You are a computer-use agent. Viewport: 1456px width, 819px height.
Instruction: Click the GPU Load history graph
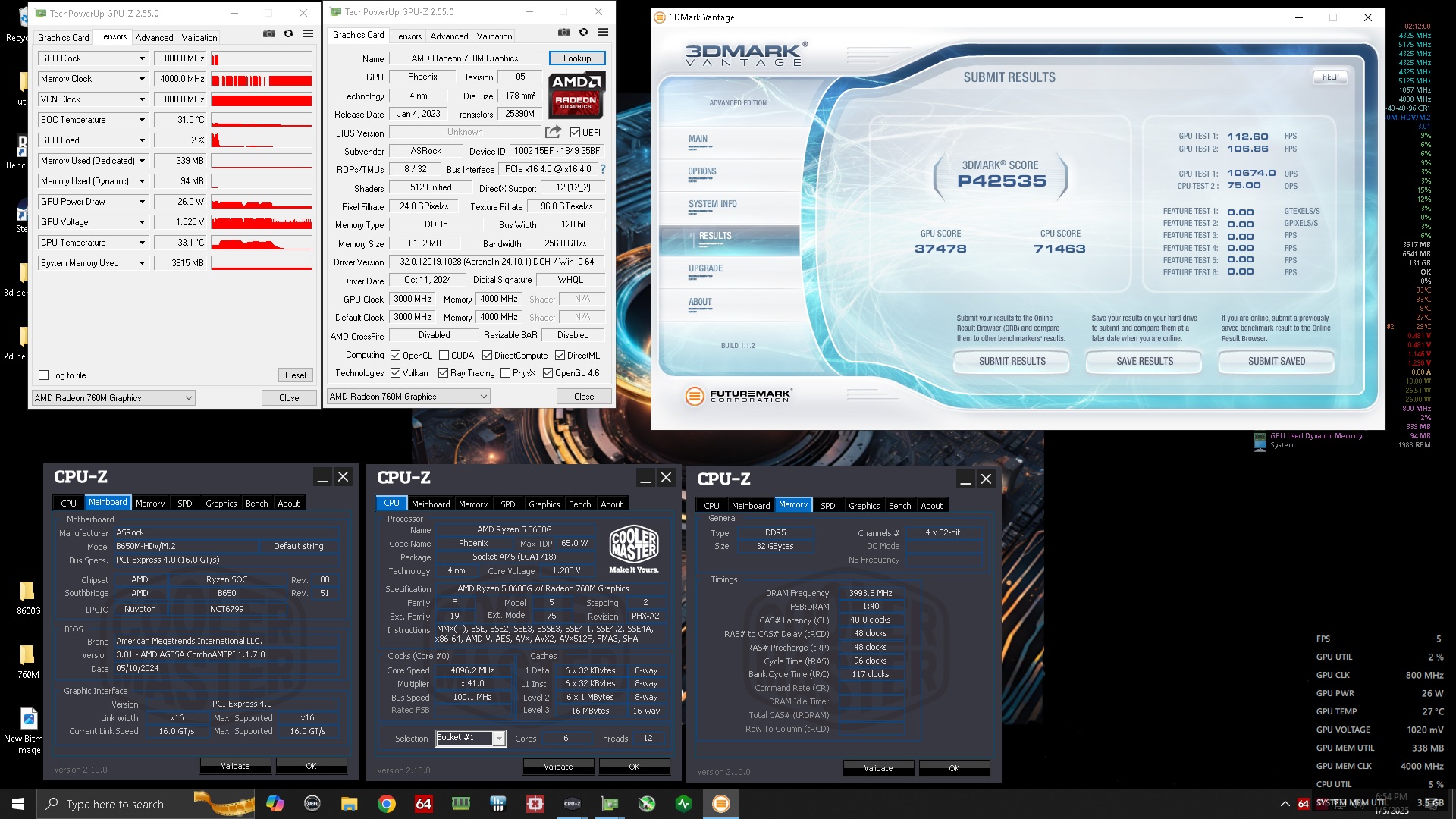click(262, 140)
